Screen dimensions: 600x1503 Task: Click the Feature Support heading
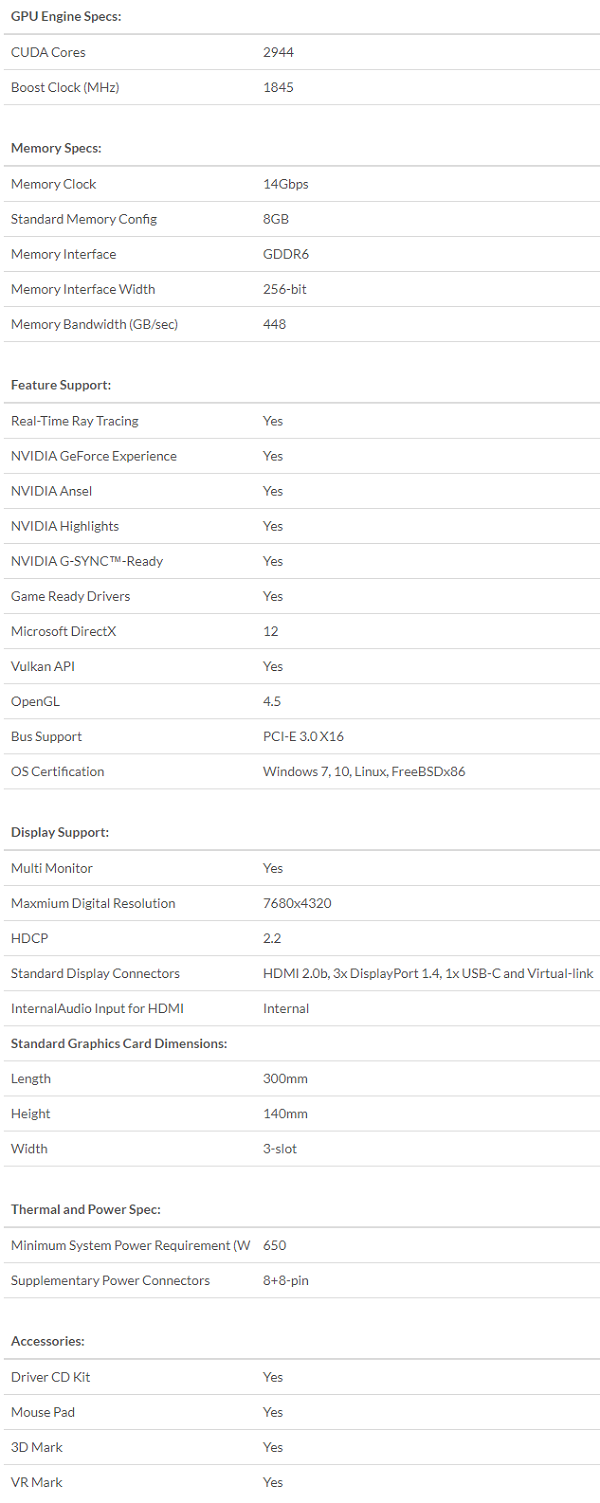pos(60,385)
